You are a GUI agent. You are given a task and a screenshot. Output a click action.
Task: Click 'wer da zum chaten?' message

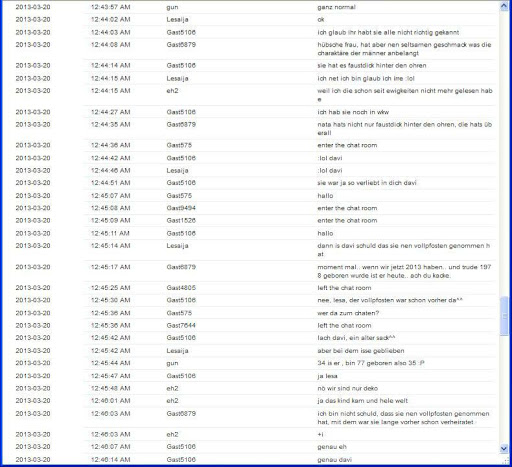click(x=348, y=313)
